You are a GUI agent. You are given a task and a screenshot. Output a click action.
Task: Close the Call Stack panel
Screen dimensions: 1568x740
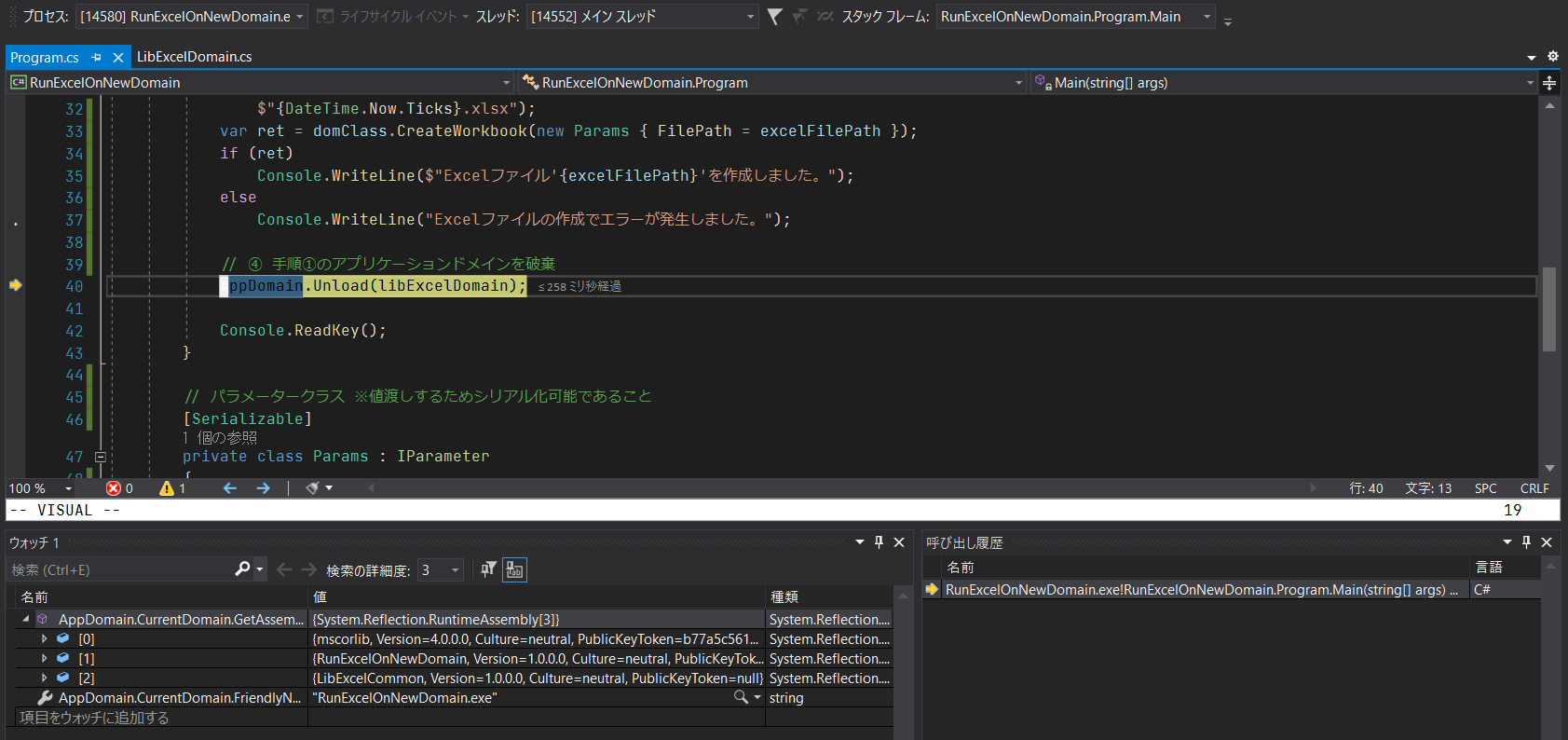coord(1547,542)
